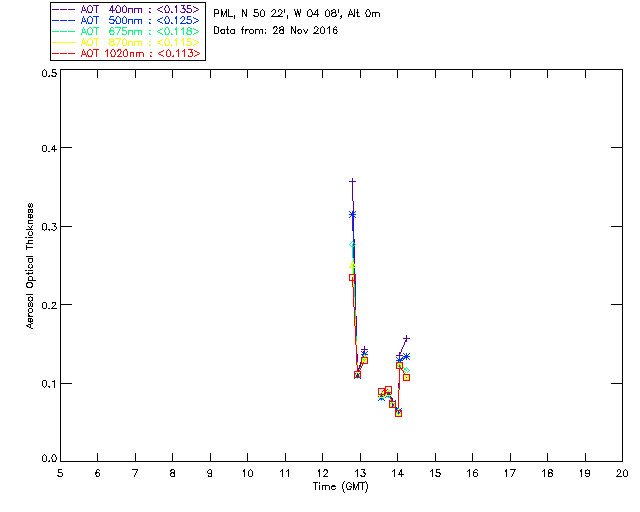Click the AOT 400nm legend entry

point(127,9)
